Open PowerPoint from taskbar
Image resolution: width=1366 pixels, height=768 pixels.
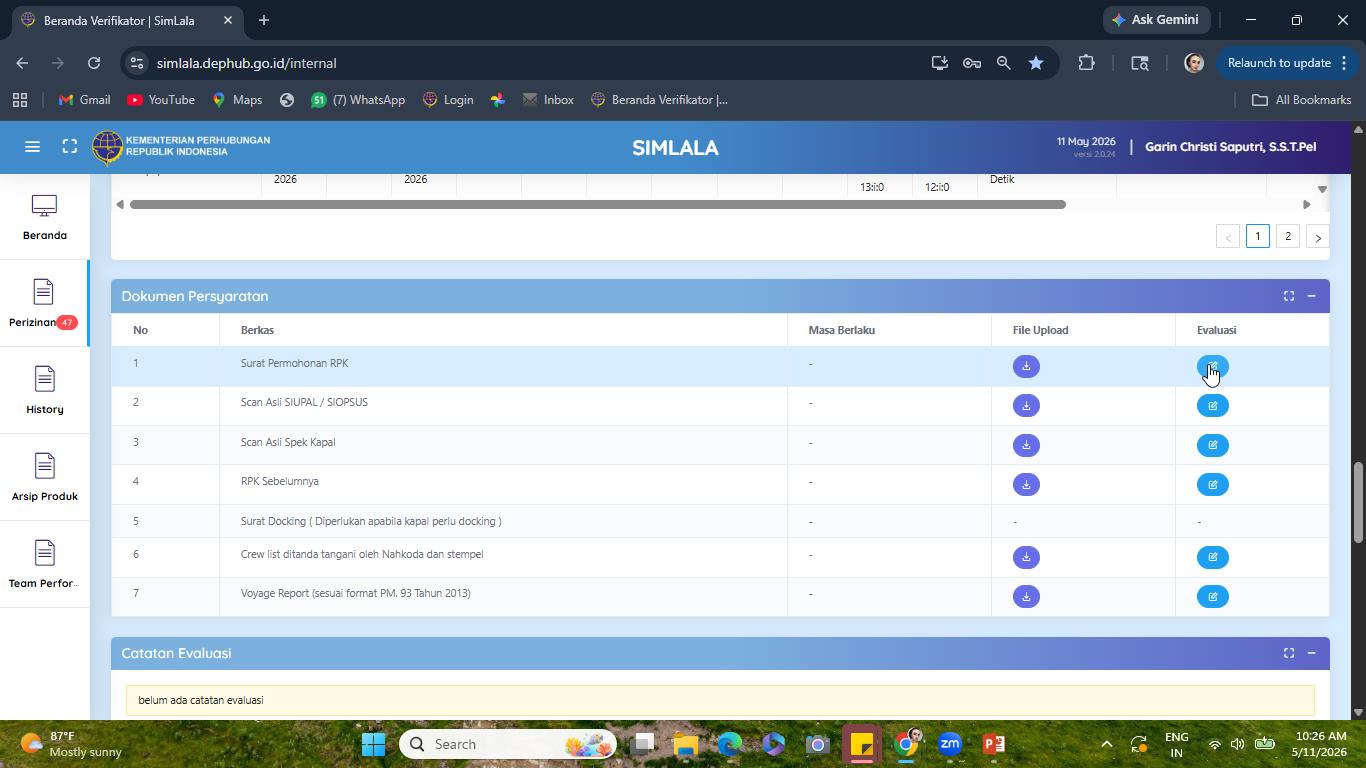tap(994, 744)
